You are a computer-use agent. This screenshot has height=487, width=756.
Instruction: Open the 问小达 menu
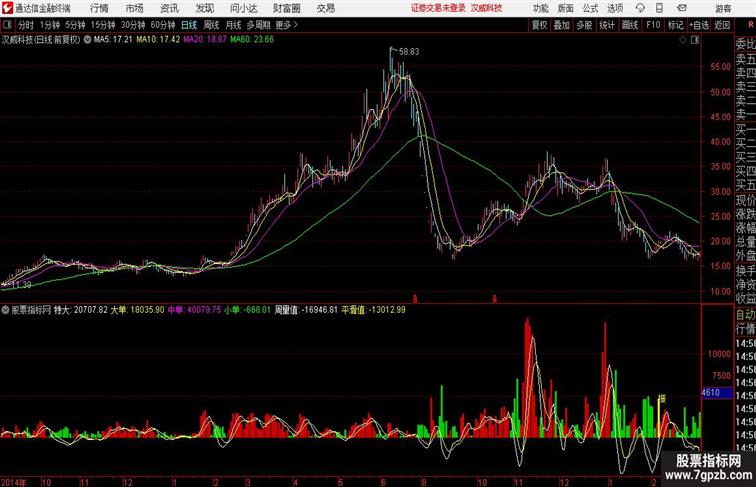tap(243, 8)
